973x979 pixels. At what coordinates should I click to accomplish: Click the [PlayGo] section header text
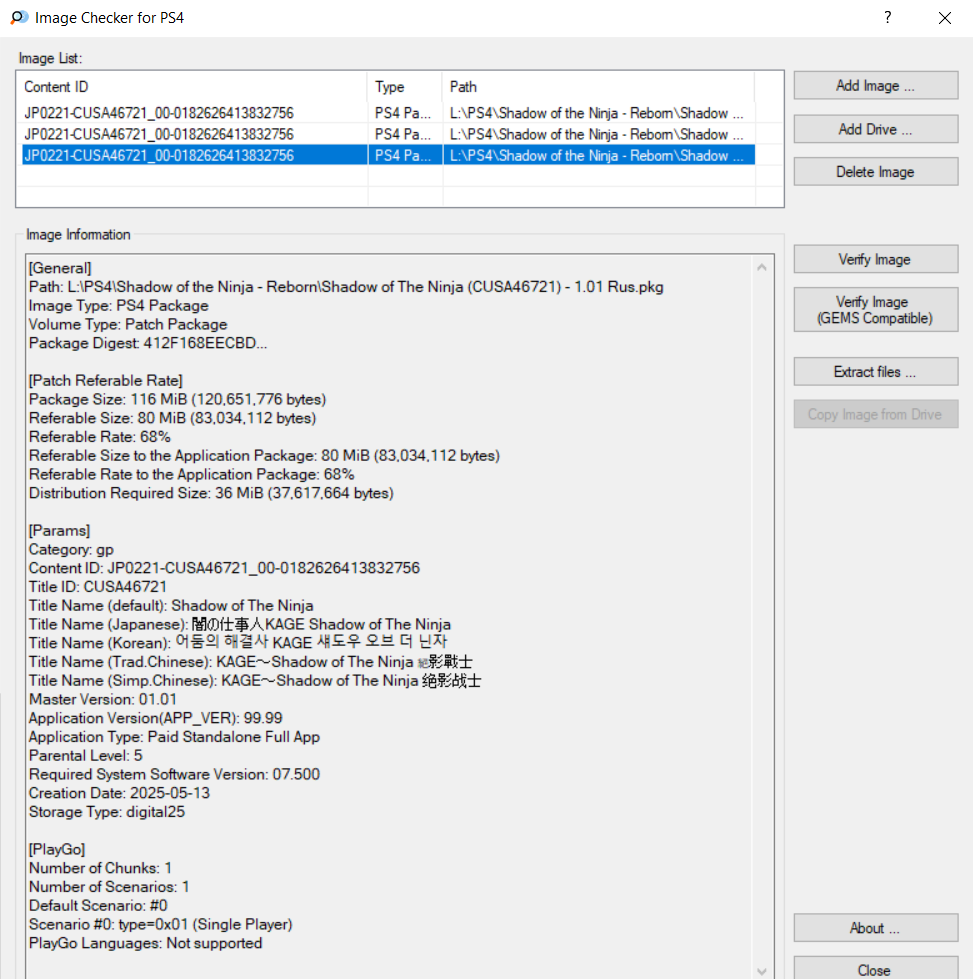[57, 849]
